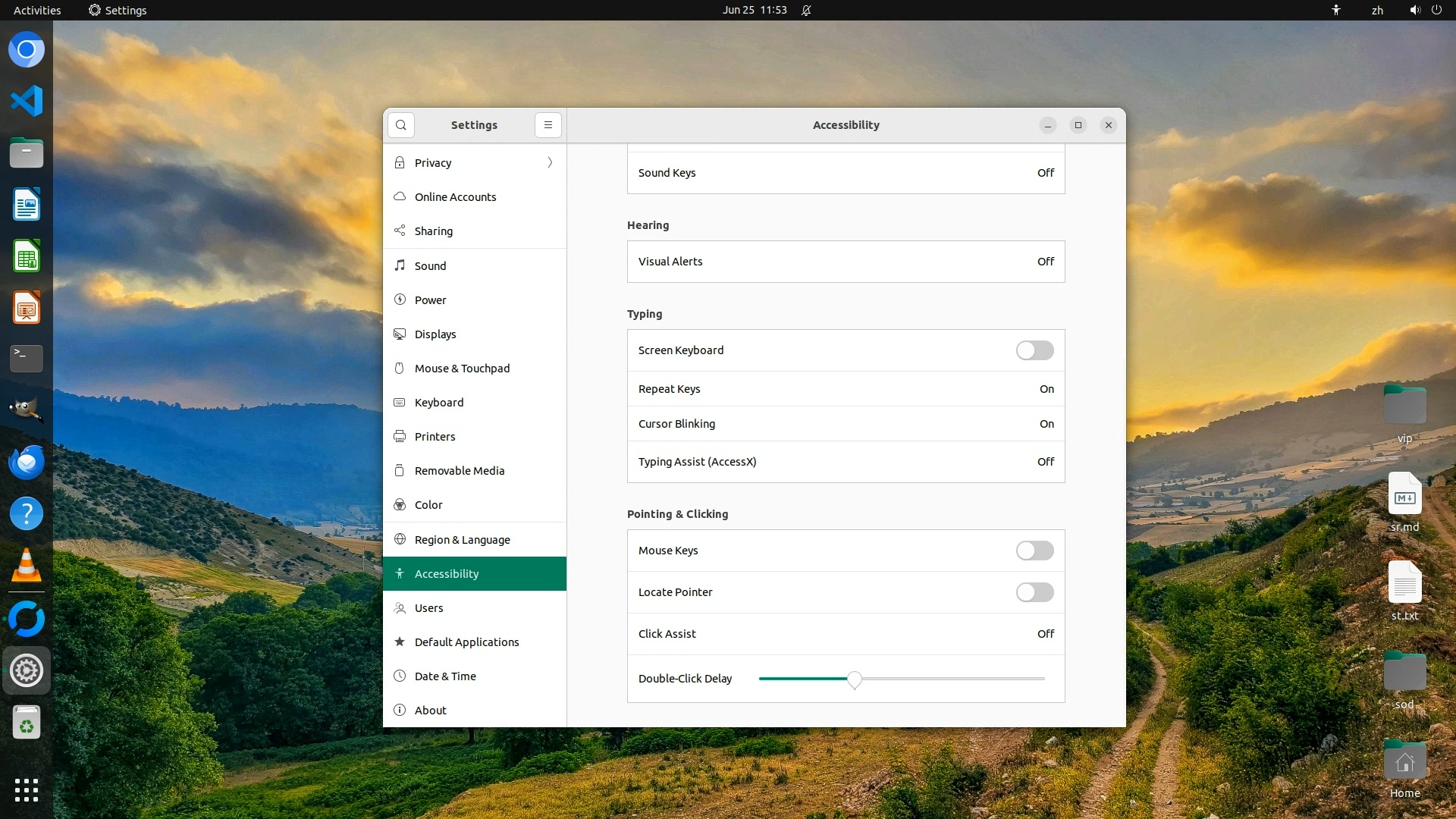
Task: Click the Double-Click Delay slider handle
Action: [855, 679]
